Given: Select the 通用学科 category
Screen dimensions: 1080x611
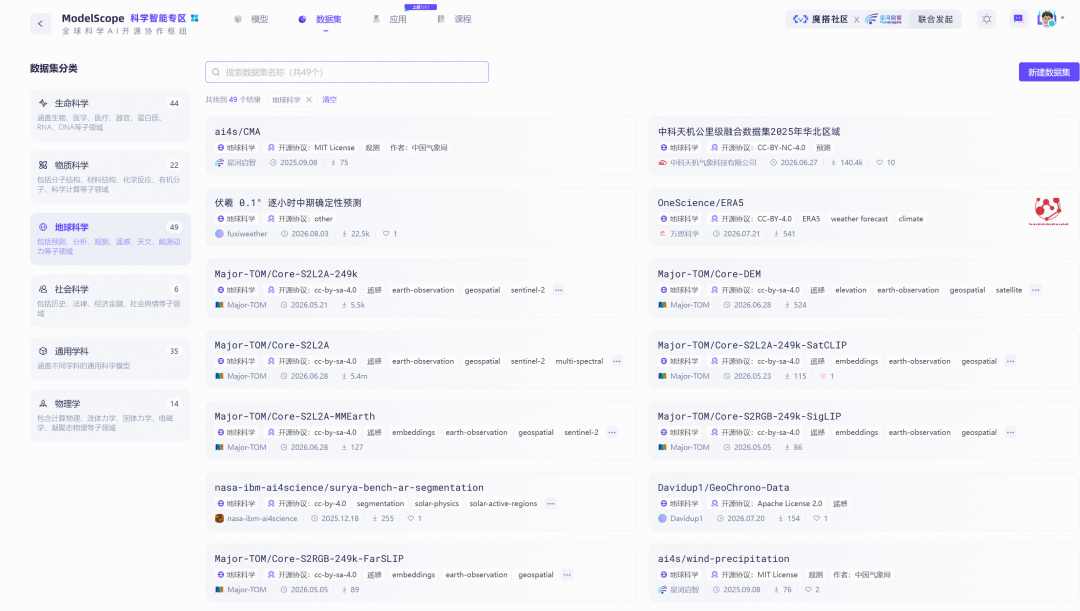Looking at the screenshot, I should (x=110, y=358).
